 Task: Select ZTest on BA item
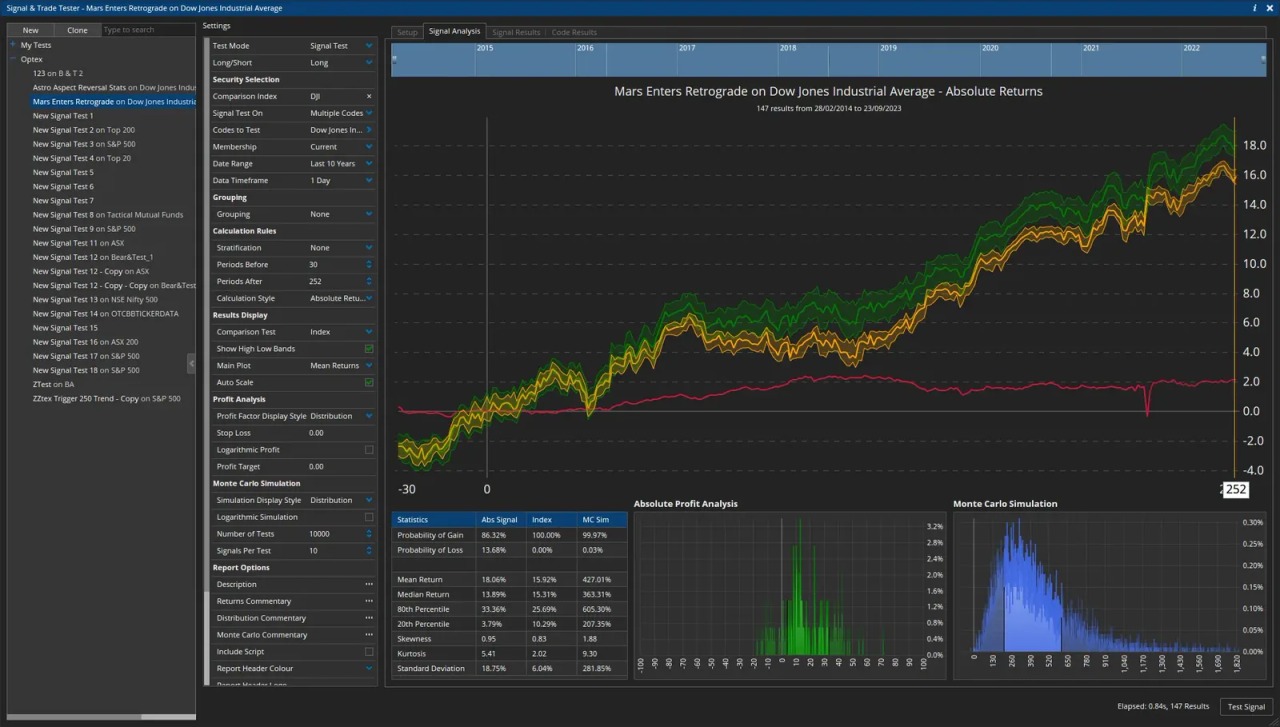tap(53, 384)
